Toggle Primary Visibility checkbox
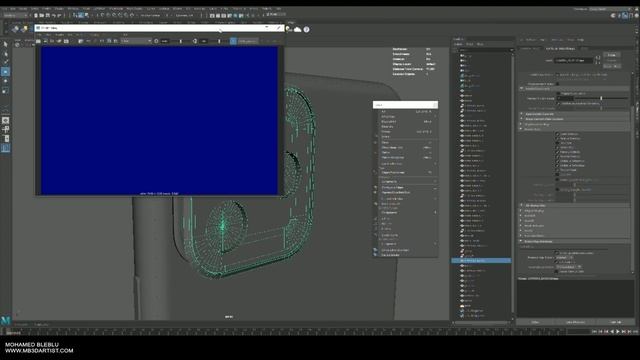Viewport: 640px width, 360px height. (557, 152)
